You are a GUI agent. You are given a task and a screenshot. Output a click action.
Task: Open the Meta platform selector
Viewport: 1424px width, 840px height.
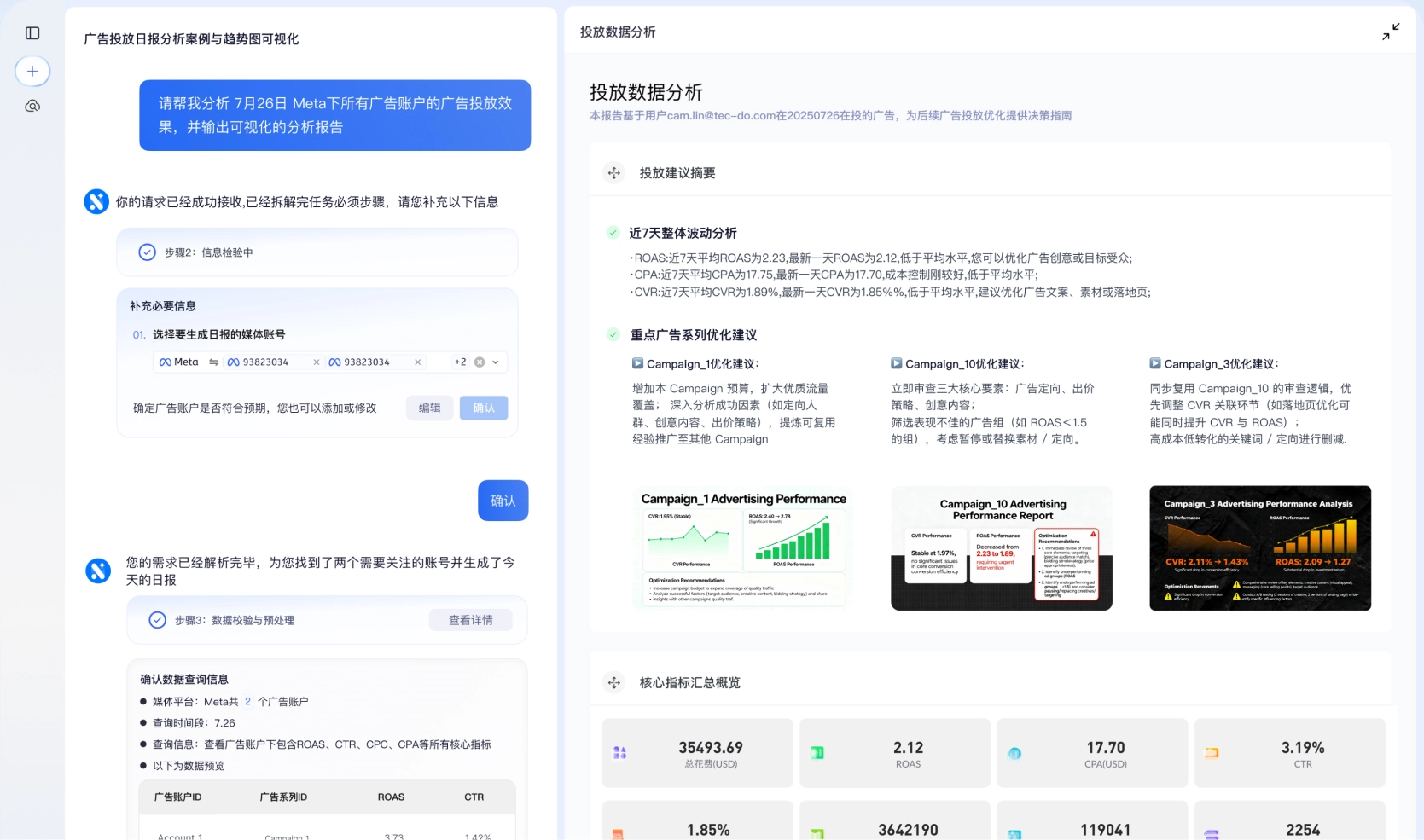pyautogui.click(x=179, y=362)
